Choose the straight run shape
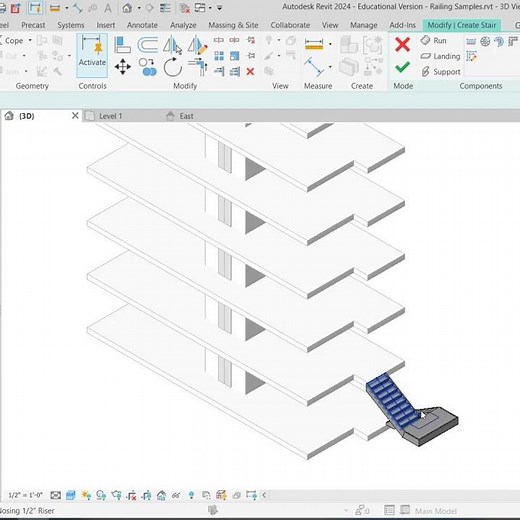520x520 pixels. 471,41
